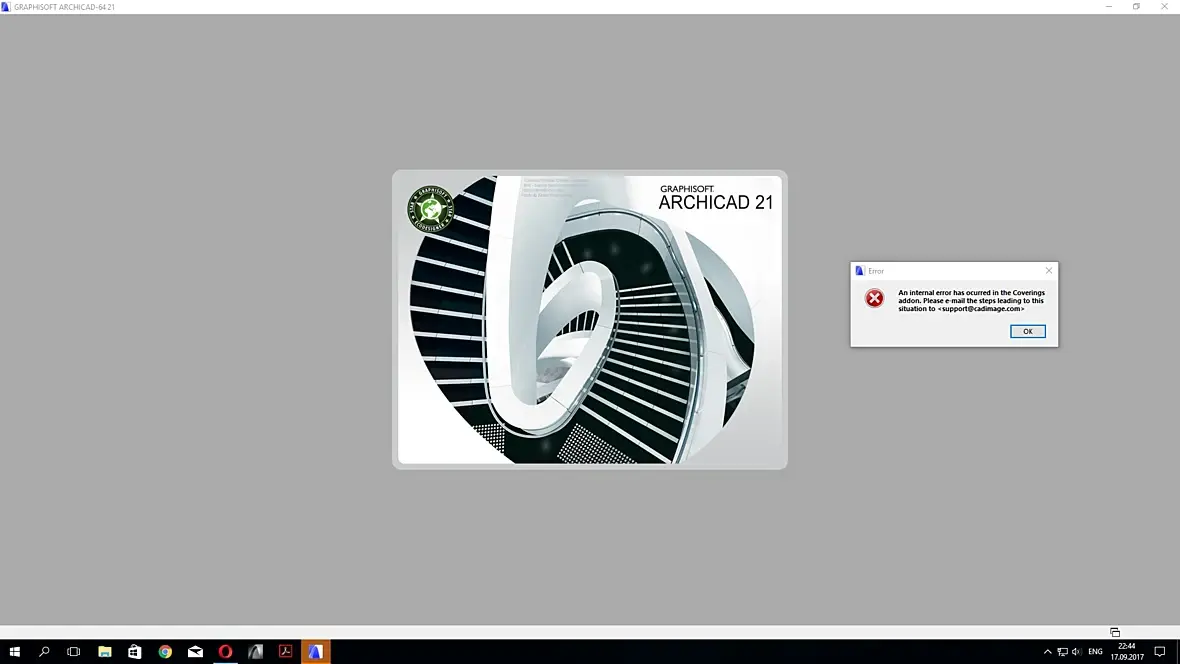Image resolution: width=1180 pixels, height=664 pixels.
Task: Open Adobe Acrobat from the taskbar
Action: (x=285, y=651)
